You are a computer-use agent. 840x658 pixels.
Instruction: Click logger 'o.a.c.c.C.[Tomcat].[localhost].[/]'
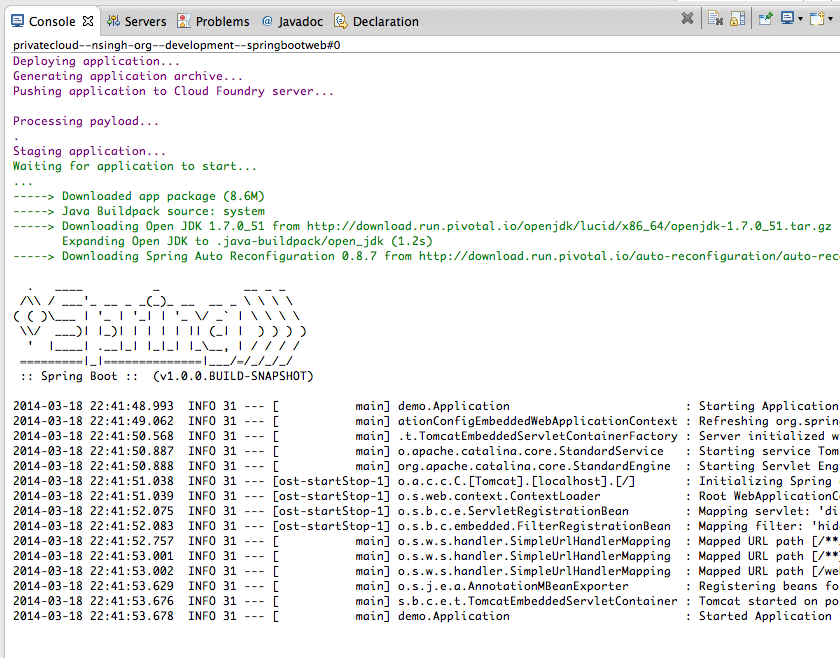pyautogui.click(x=516, y=481)
